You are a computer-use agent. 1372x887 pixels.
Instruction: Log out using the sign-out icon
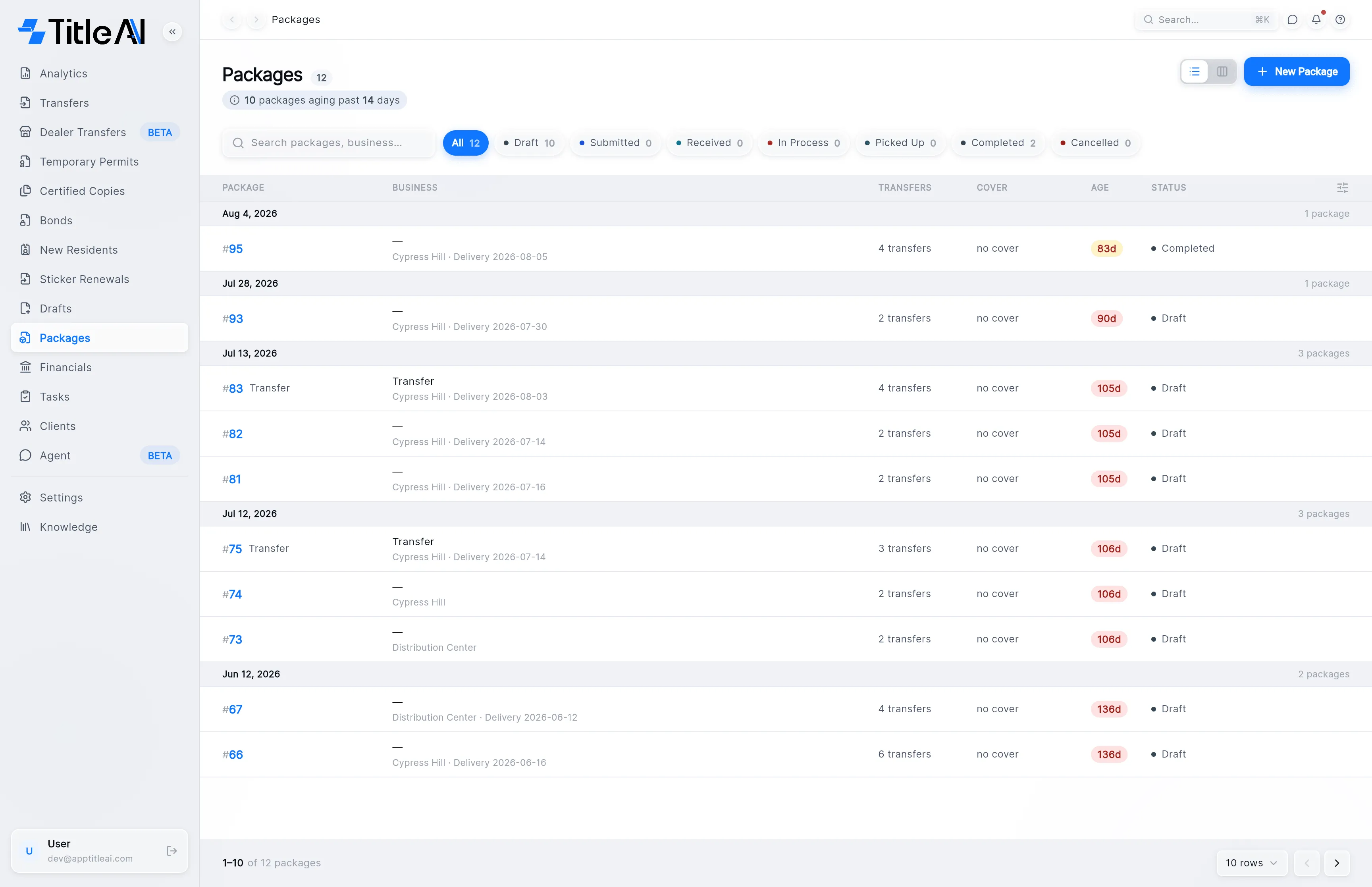pyautogui.click(x=171, y=851)
